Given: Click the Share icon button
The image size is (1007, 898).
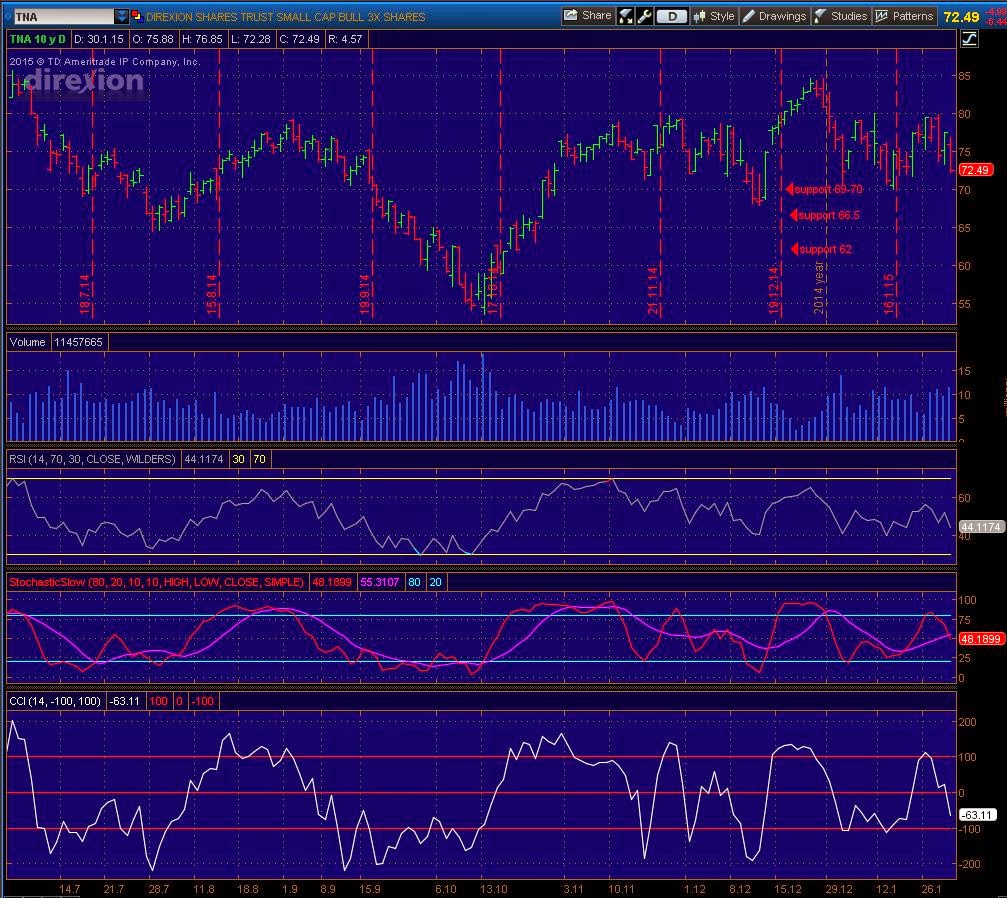Looking at the screenshot, I should pyautogui.click(x=588, y=15).
